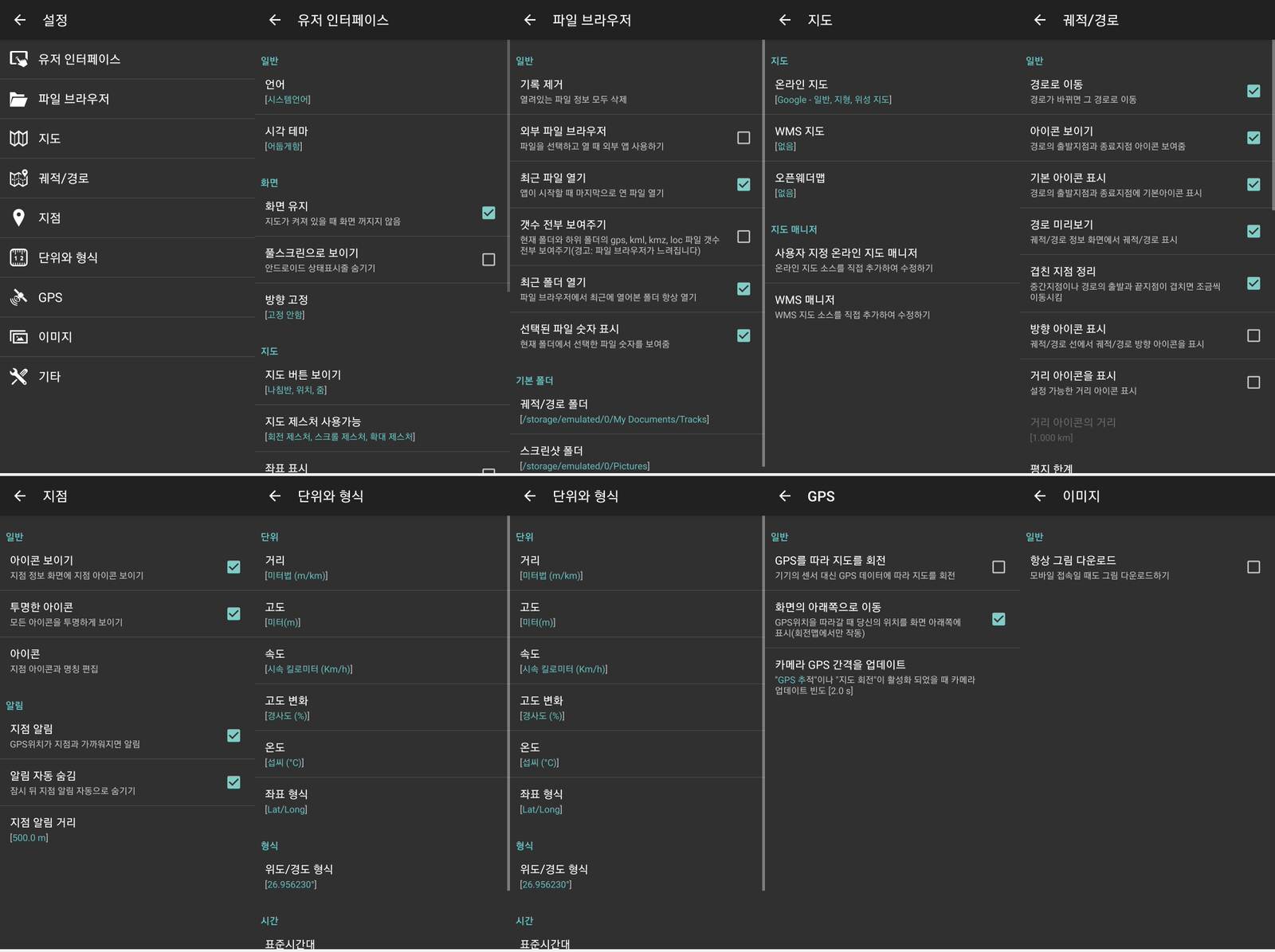This screenshot has height=952, width=1275.
Task: Open 기타 tools icon in settings
Action: [19, 376]
